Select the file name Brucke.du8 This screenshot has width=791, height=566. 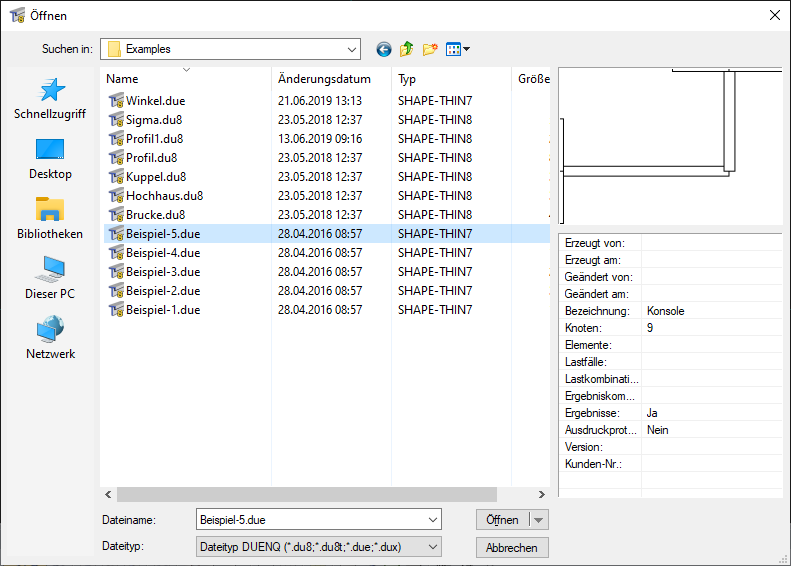pos(155,215)
